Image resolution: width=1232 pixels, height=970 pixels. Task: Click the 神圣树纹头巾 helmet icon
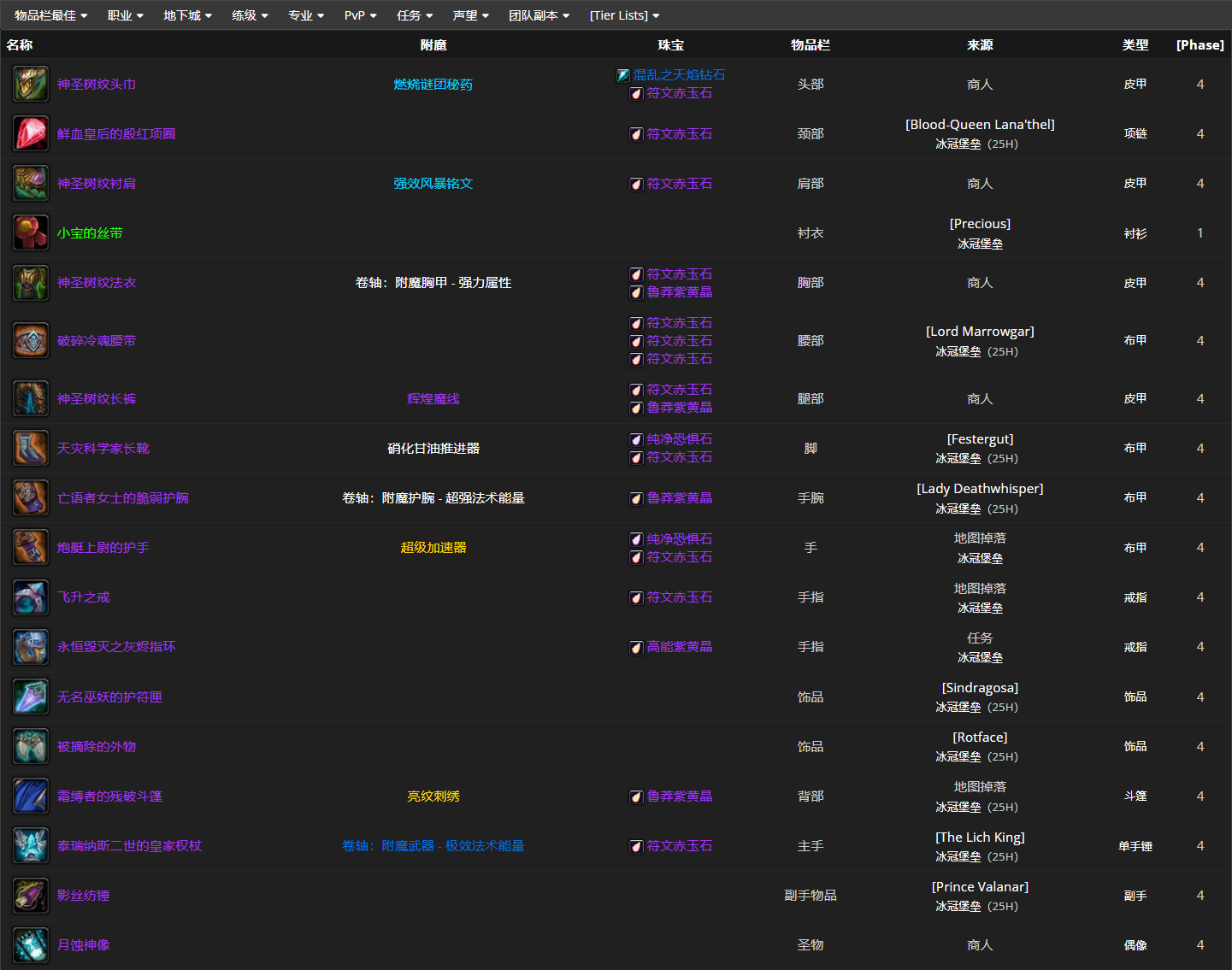[x=31, y=84]
